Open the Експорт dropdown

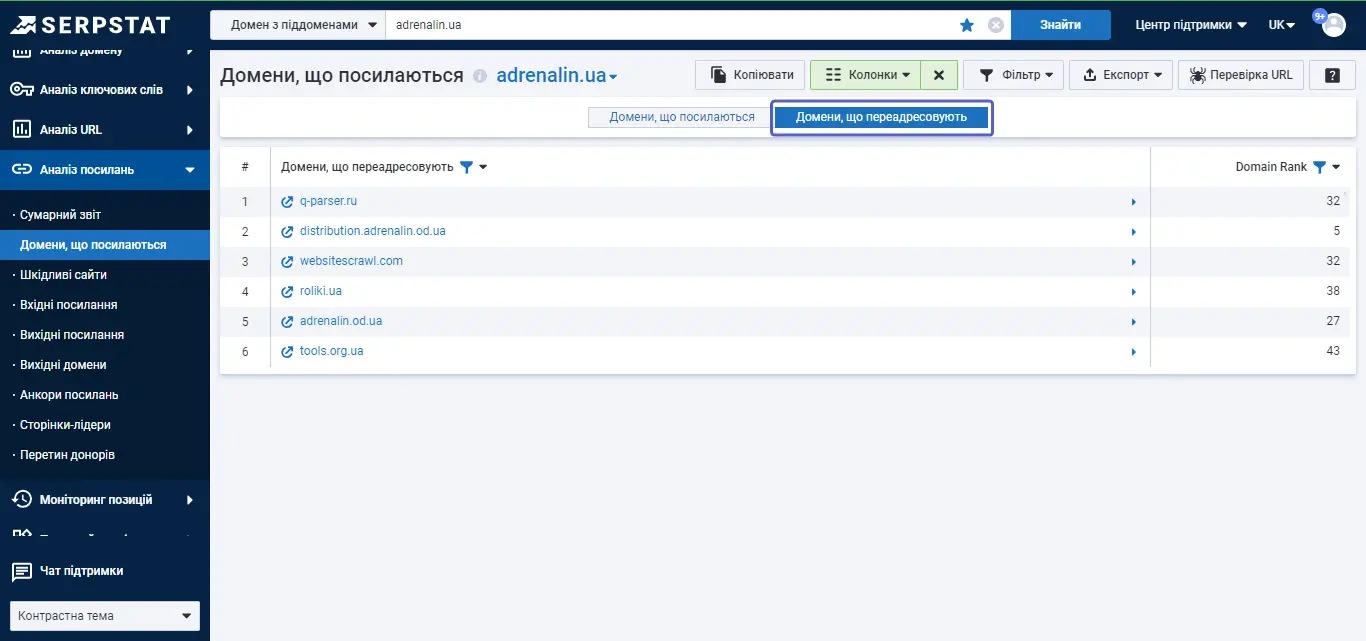point(1121,75)
